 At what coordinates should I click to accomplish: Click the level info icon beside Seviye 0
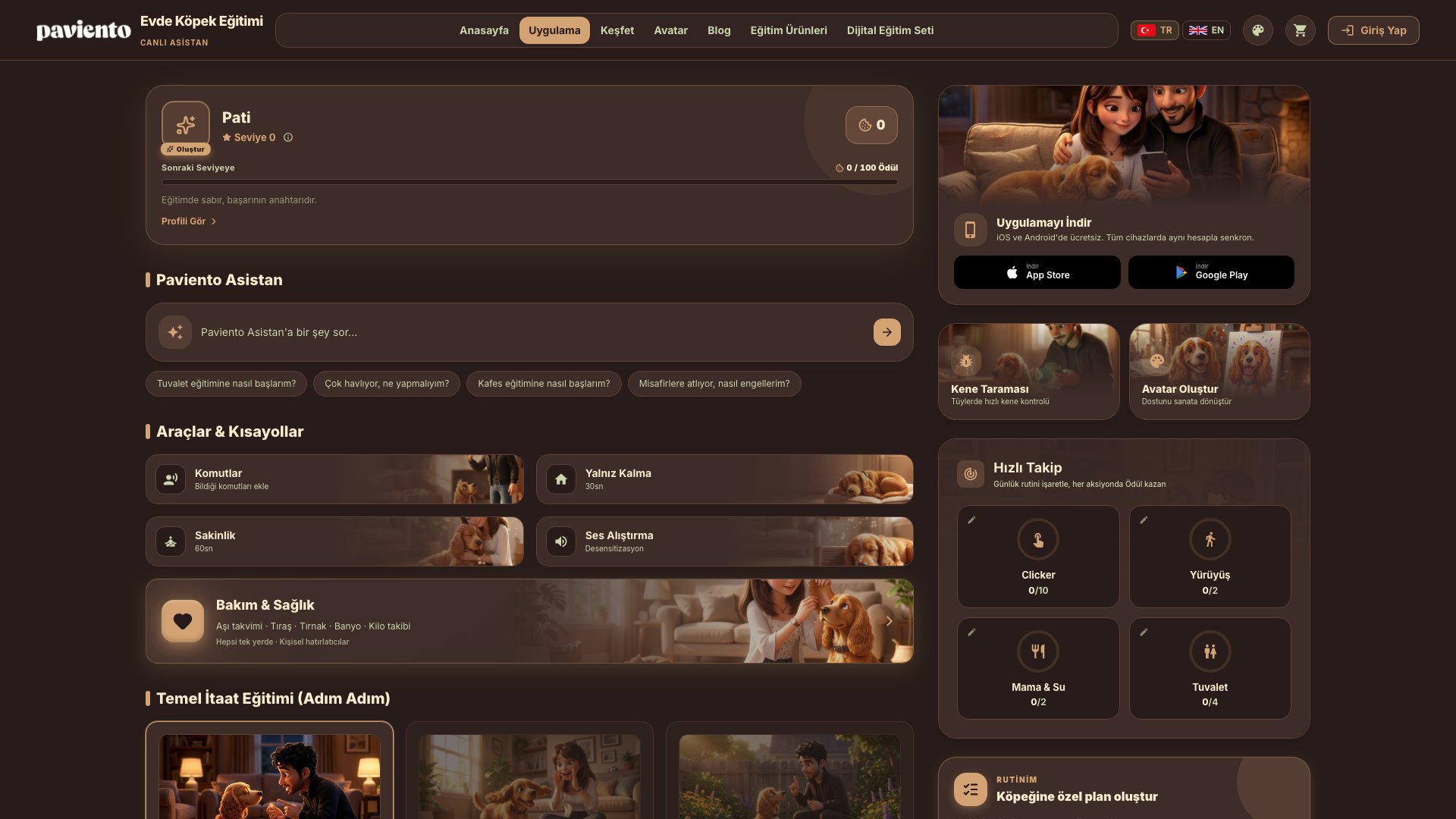pos(288,137)
